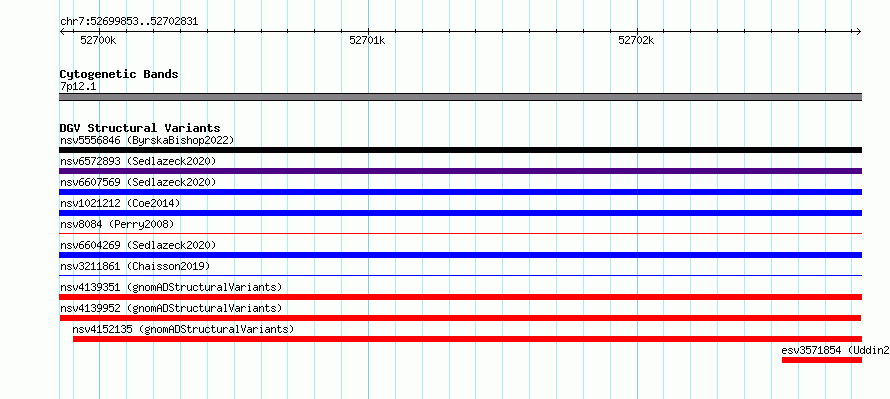The image size is (890, 399).
Task: Click the nsv5556846 (ByrskaBishop2022) label
Action: tap(147, 140)
